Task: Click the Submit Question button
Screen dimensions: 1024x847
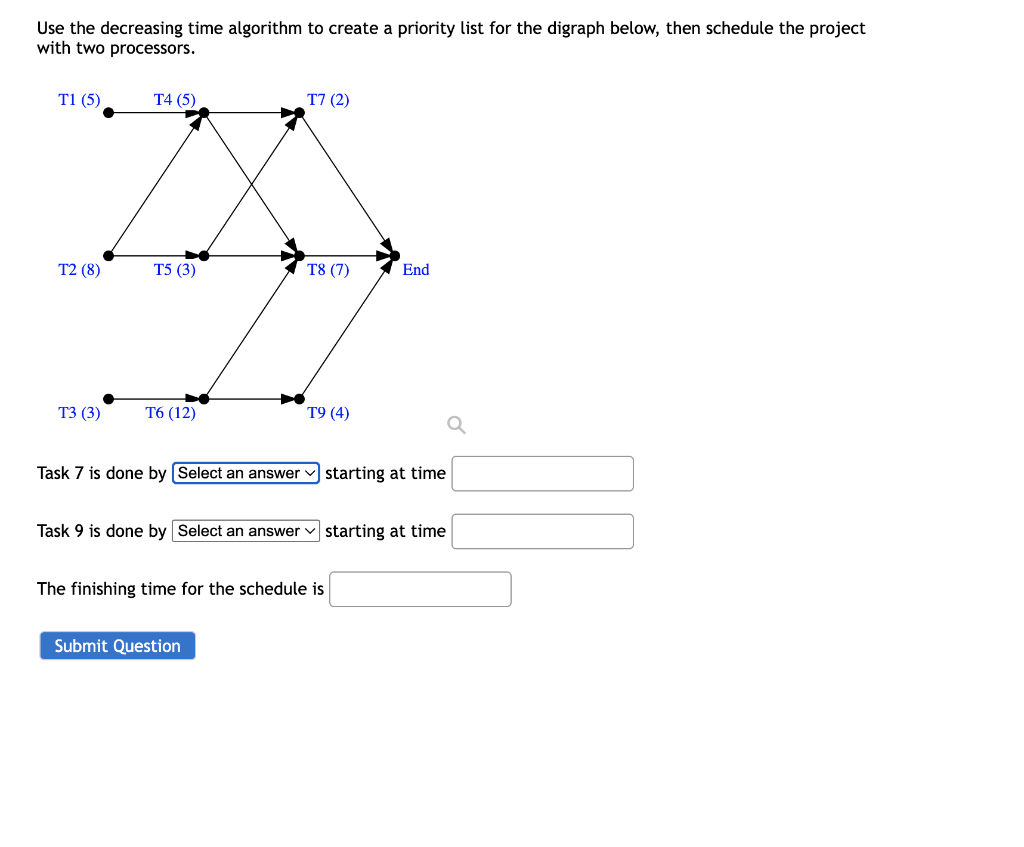Action: (x=117, y=645)
